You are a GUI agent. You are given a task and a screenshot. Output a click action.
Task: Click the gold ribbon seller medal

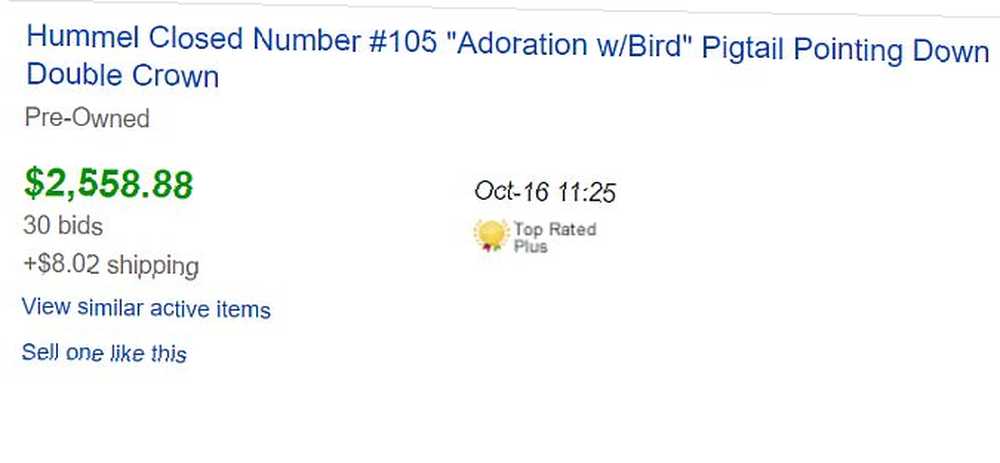coord(491,235)
